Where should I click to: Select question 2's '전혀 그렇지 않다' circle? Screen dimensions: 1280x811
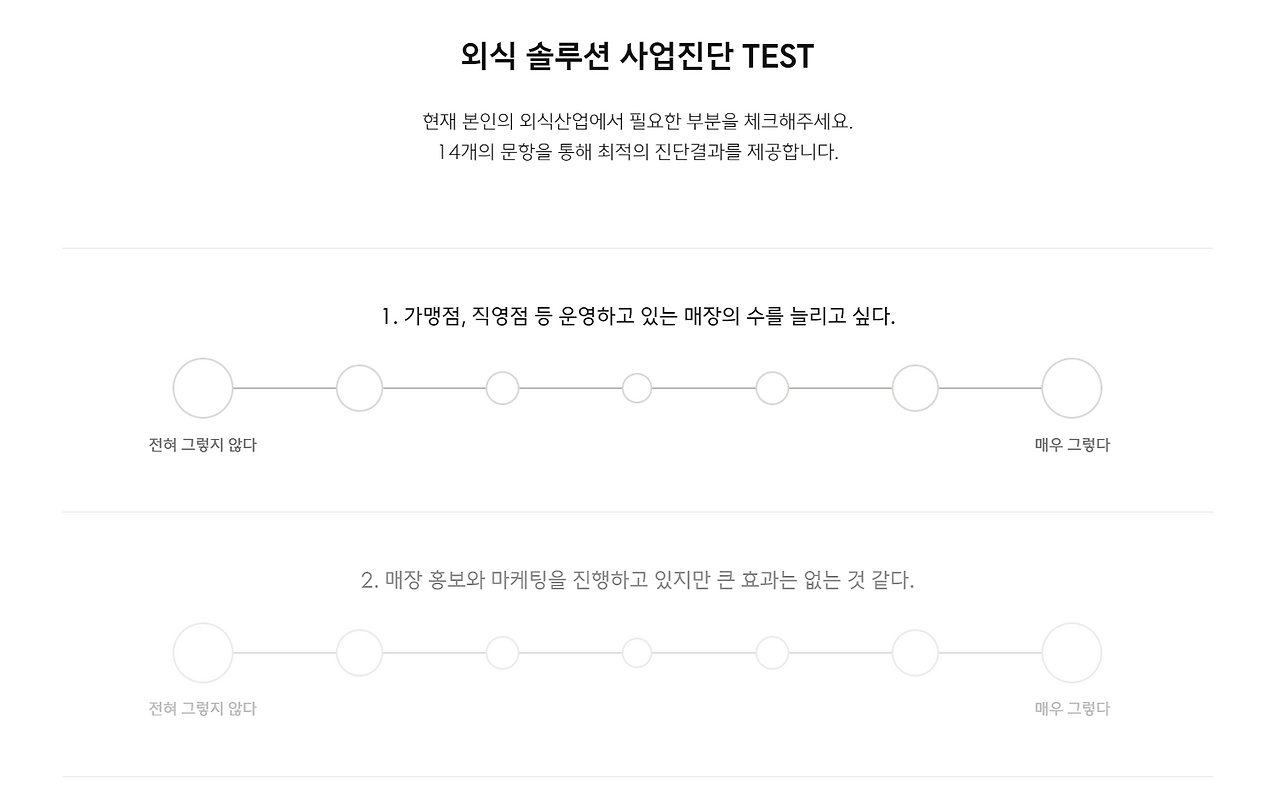pyautogui.click(x=203, y=653)
